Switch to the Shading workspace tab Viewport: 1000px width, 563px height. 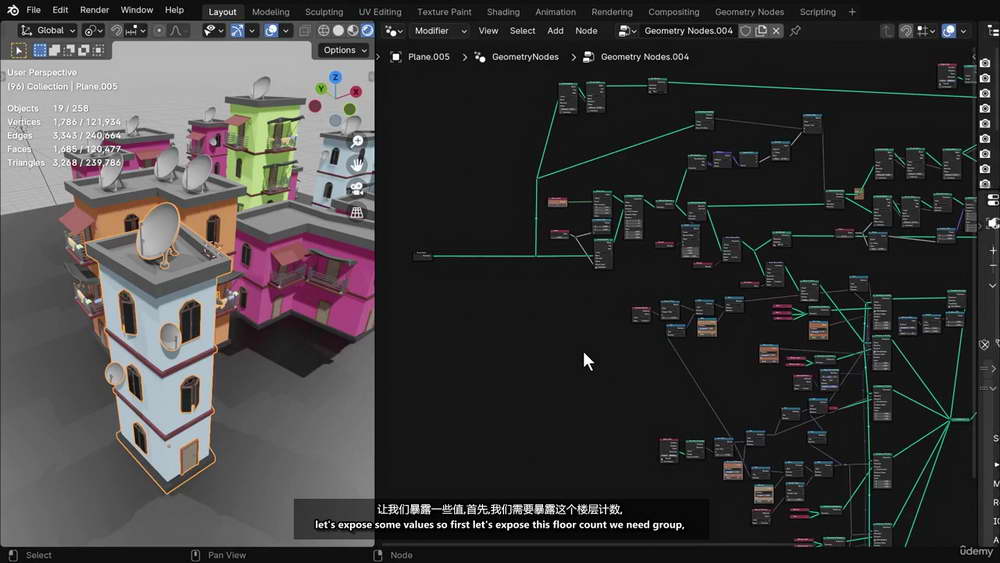tap(503, 11)
